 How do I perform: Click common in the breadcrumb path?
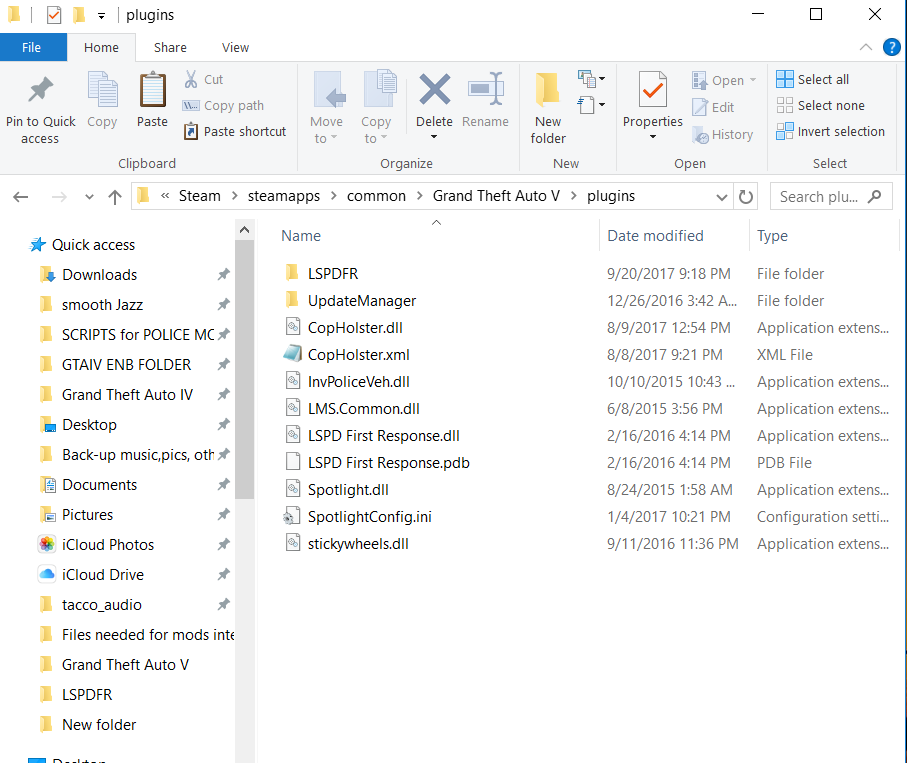[377, 196]
